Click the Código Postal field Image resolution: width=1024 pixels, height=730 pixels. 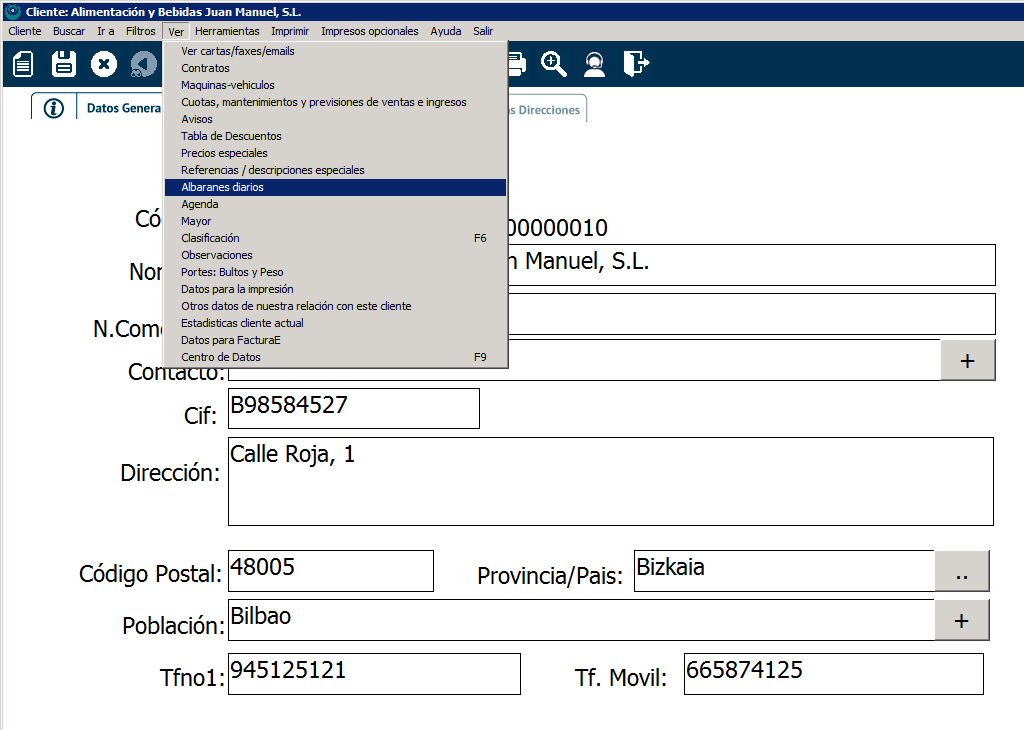click(x=331, y=571)
